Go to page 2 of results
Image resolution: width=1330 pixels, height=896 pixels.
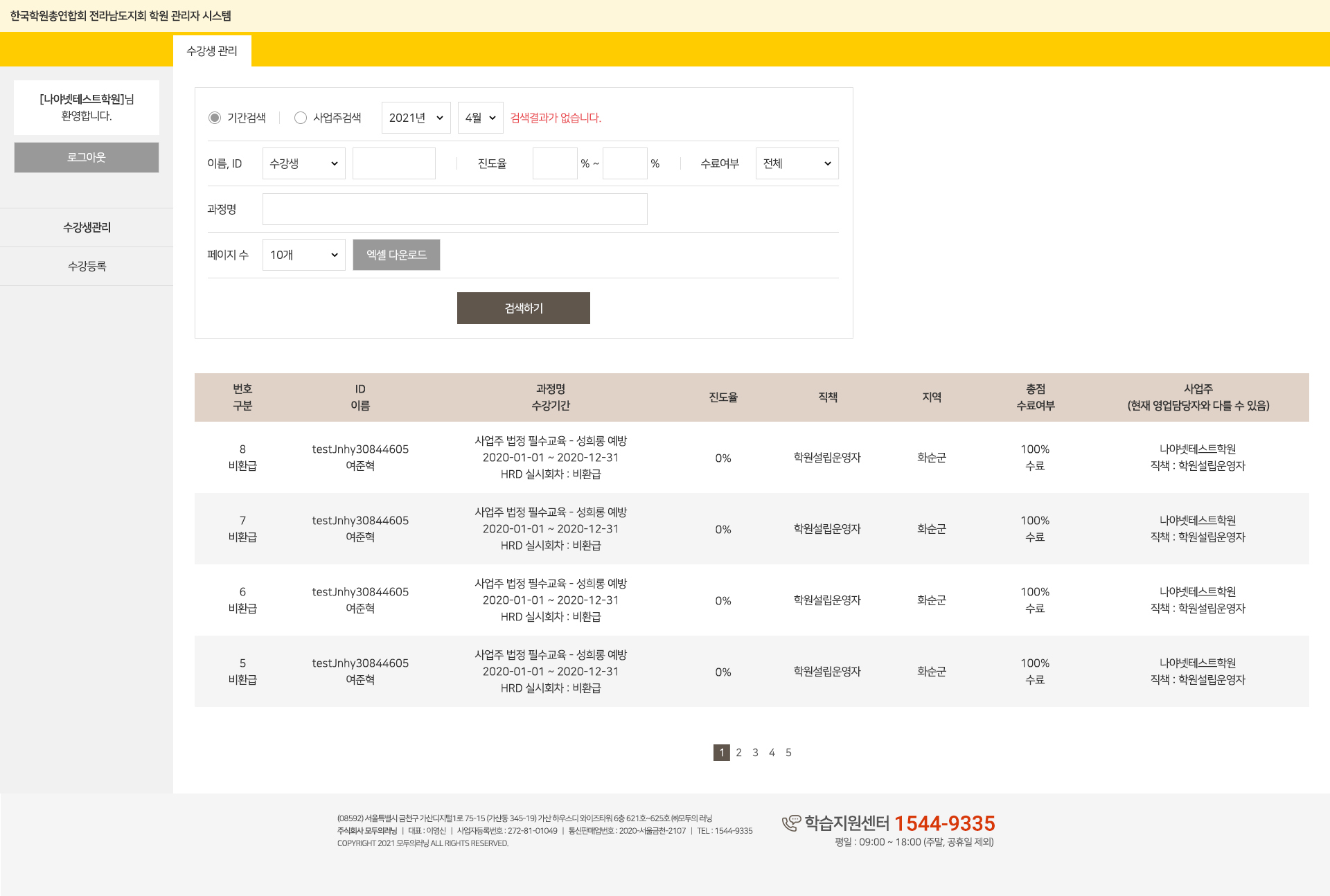[x=738, y=753]
